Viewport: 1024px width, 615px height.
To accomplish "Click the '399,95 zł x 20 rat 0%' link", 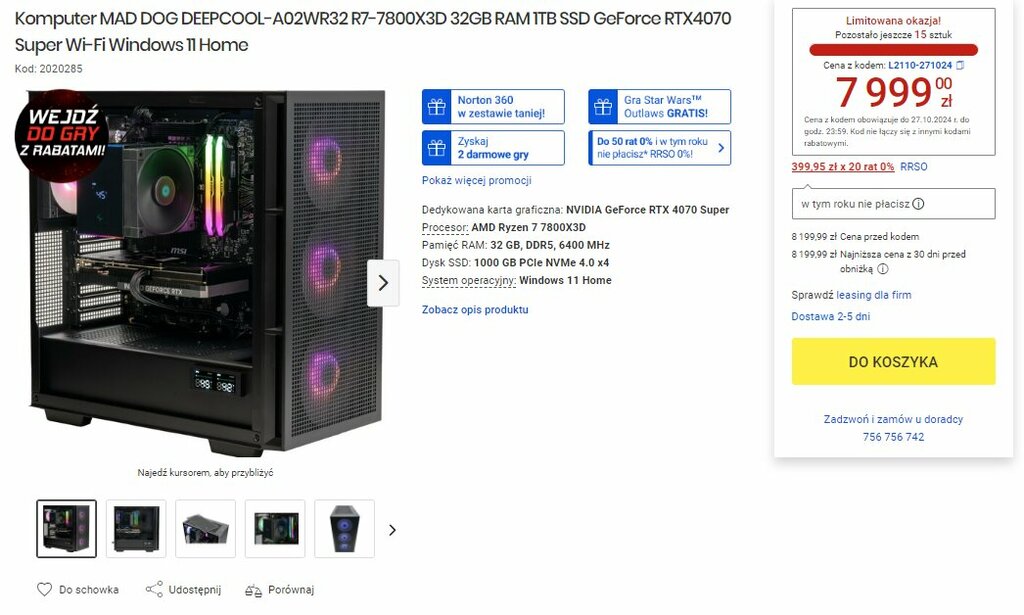I will point(842,166).
